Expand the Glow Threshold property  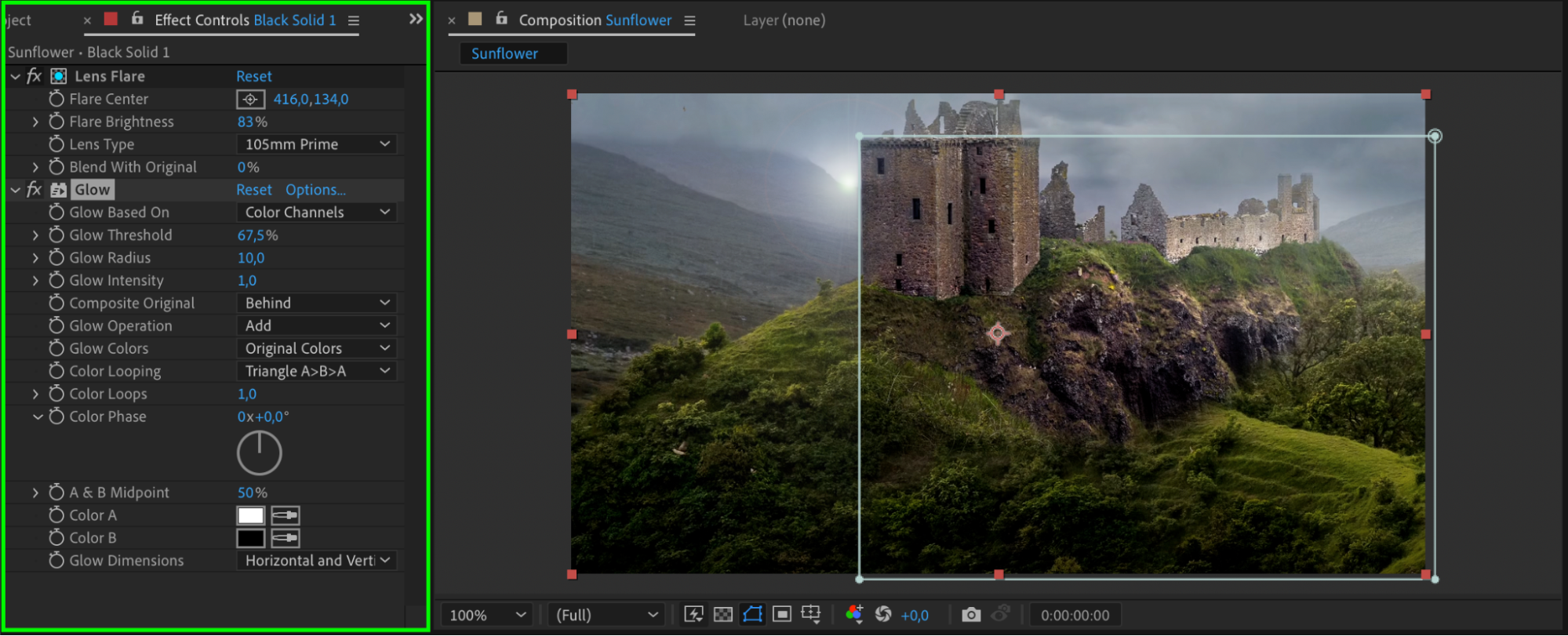point(35,235)
